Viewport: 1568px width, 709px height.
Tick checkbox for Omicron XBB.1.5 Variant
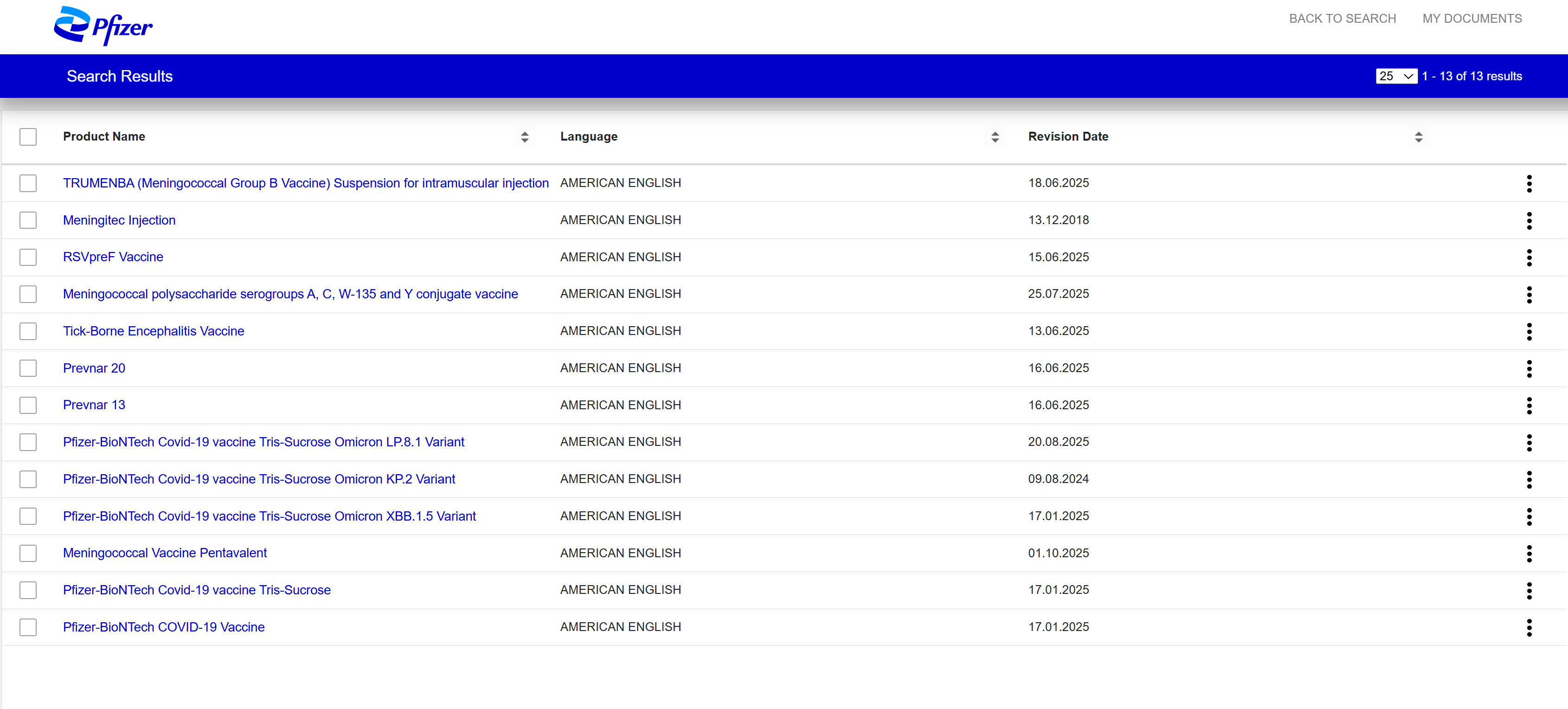pyautogui.click(x=28, y=516)
